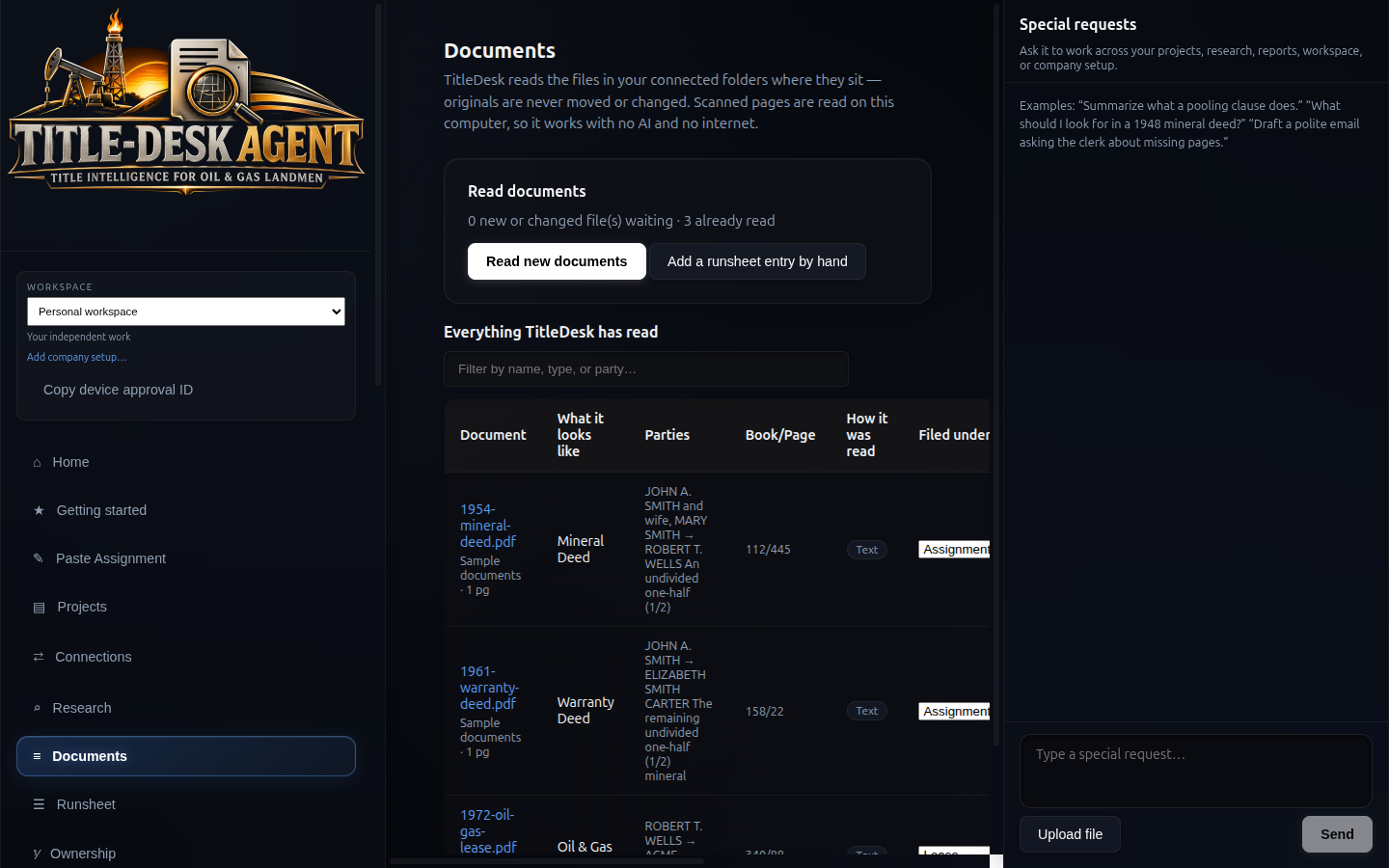Click Copy device approval ID
The height and width of the screenshot is (868, 1389).
[x=119, y=390]
